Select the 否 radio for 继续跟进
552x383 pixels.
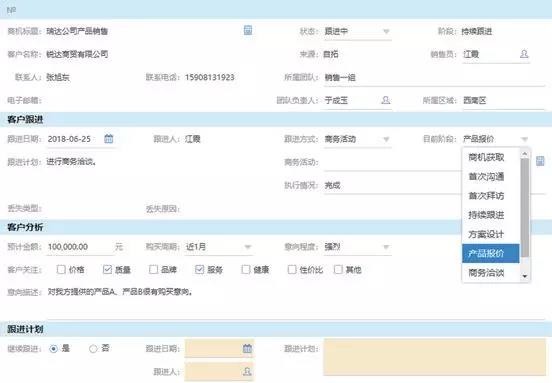pos(93,349)
